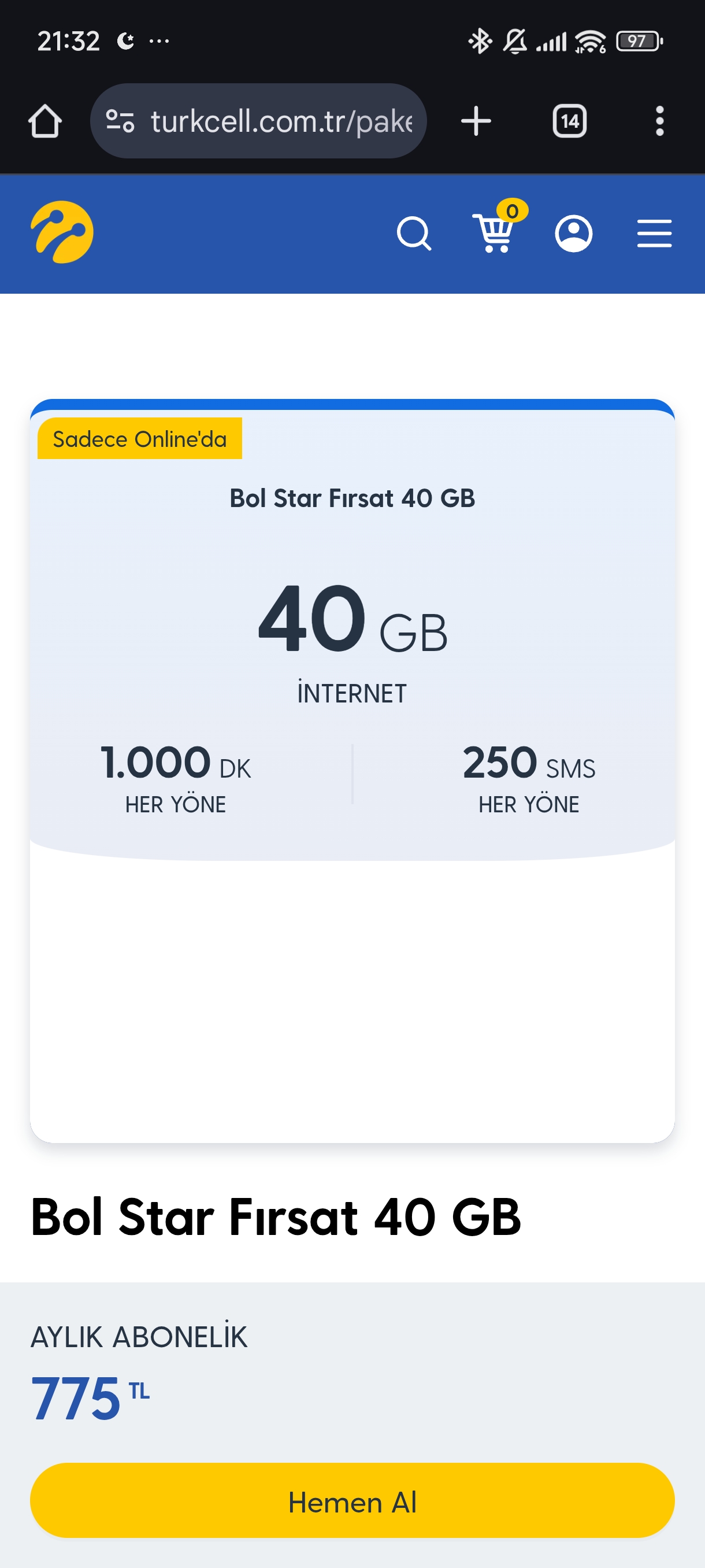Viewport: 705px width, 1568px height.
Task: Tap the 775 TL monthly price
Action: coord(90,1398)
